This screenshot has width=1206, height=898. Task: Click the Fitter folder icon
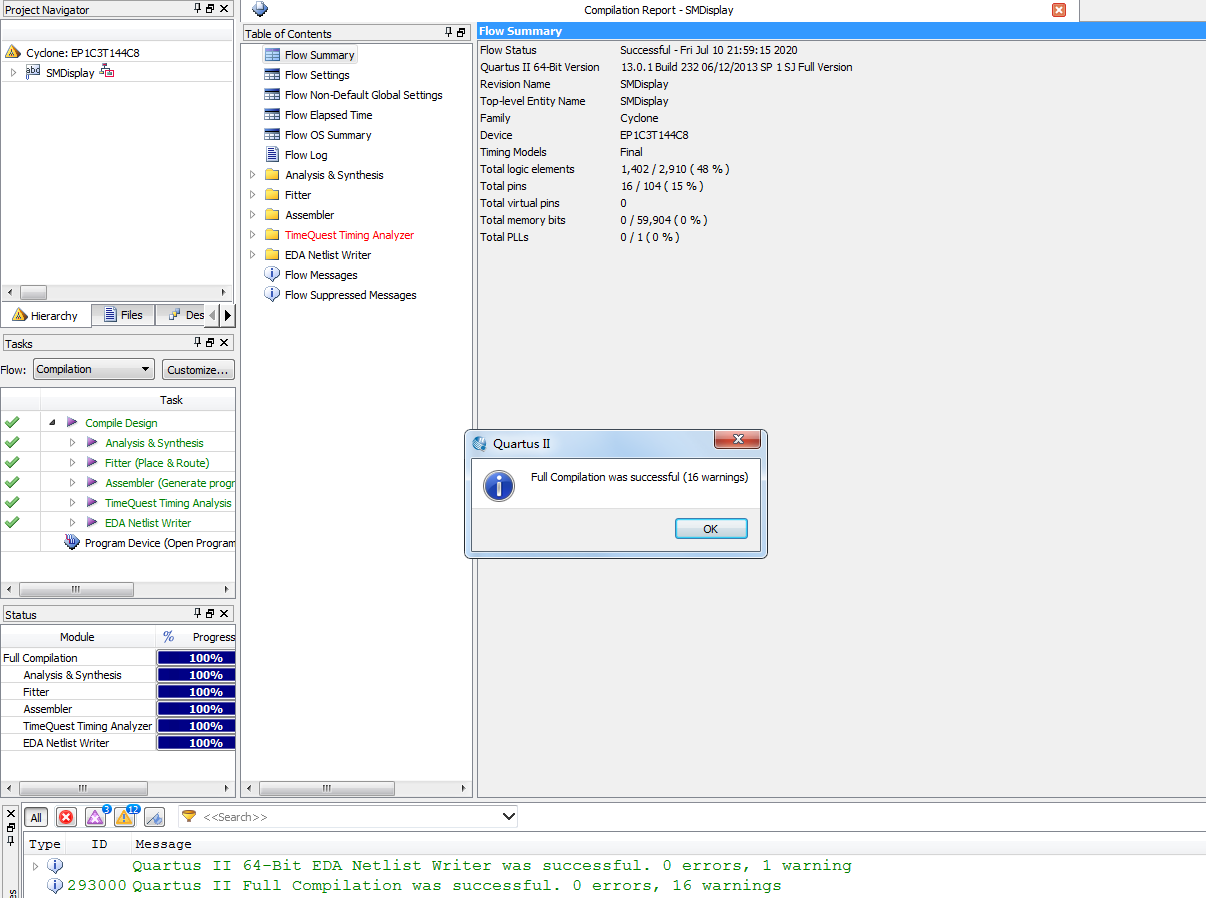tap(272, 195)
